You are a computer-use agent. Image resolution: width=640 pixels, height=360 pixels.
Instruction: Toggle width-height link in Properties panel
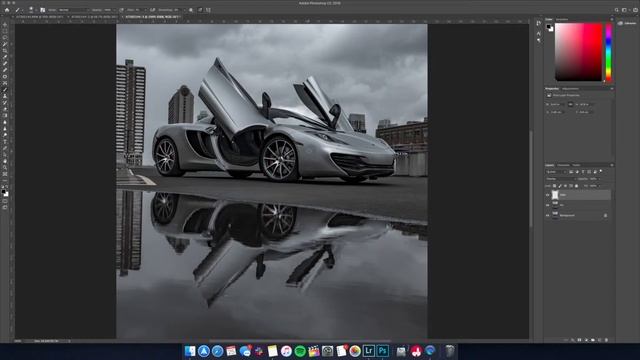(570, 104)
